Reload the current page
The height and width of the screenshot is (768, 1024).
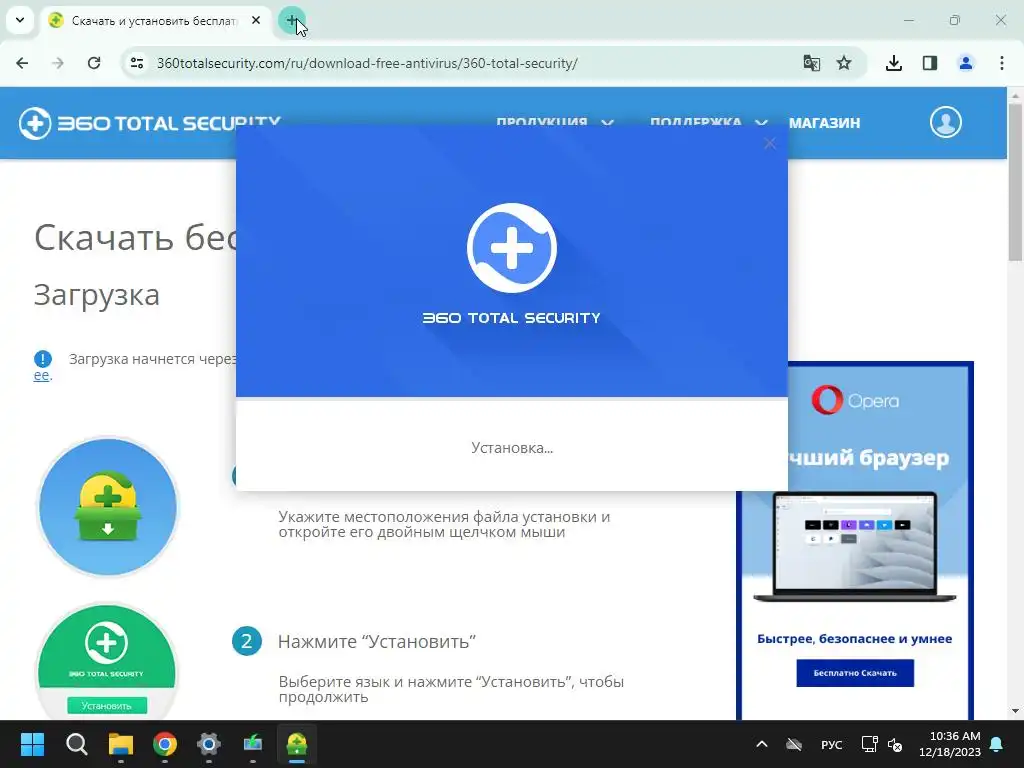point(94,63)
